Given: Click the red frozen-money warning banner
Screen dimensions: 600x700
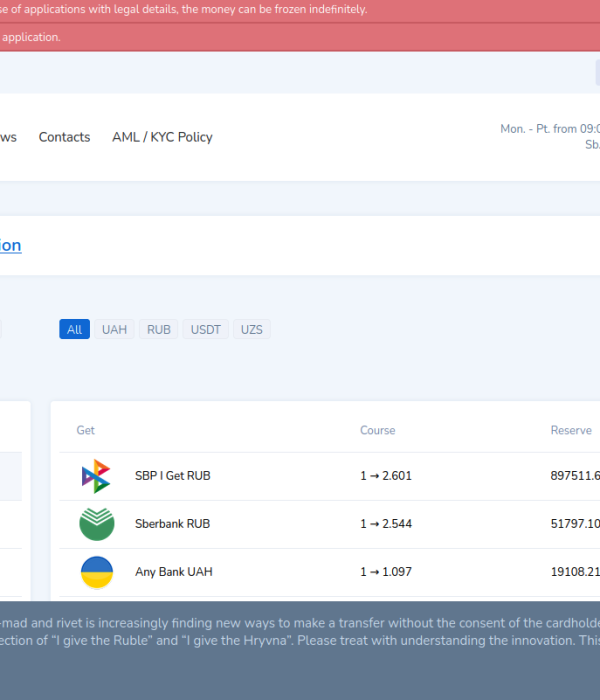Looking at the screenshot, I should coord(300,10).
